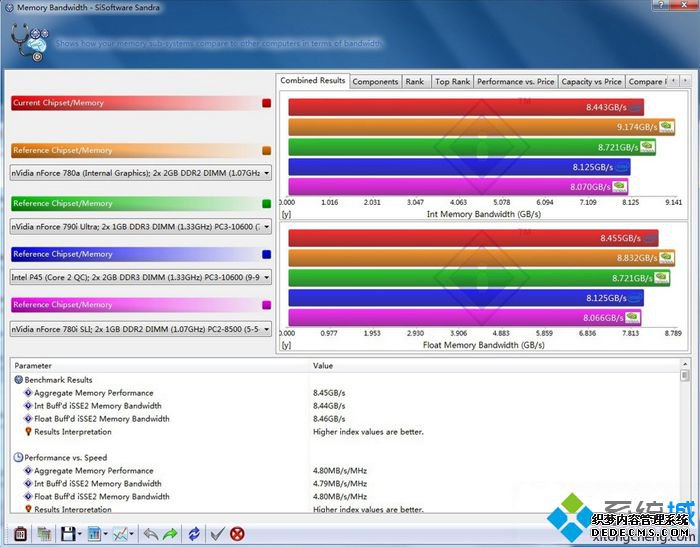
Task: Click the blue Reference Chipset/Memory header bar
Action: [x=135, y=254]
